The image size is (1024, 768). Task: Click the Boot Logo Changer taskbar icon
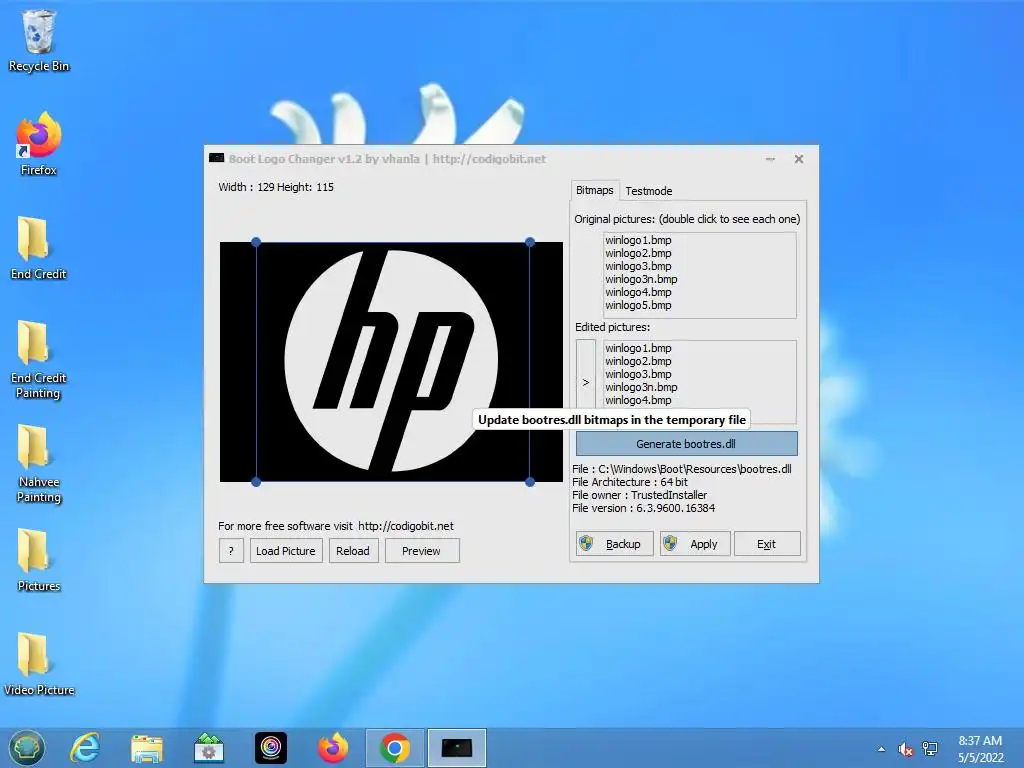456,748
